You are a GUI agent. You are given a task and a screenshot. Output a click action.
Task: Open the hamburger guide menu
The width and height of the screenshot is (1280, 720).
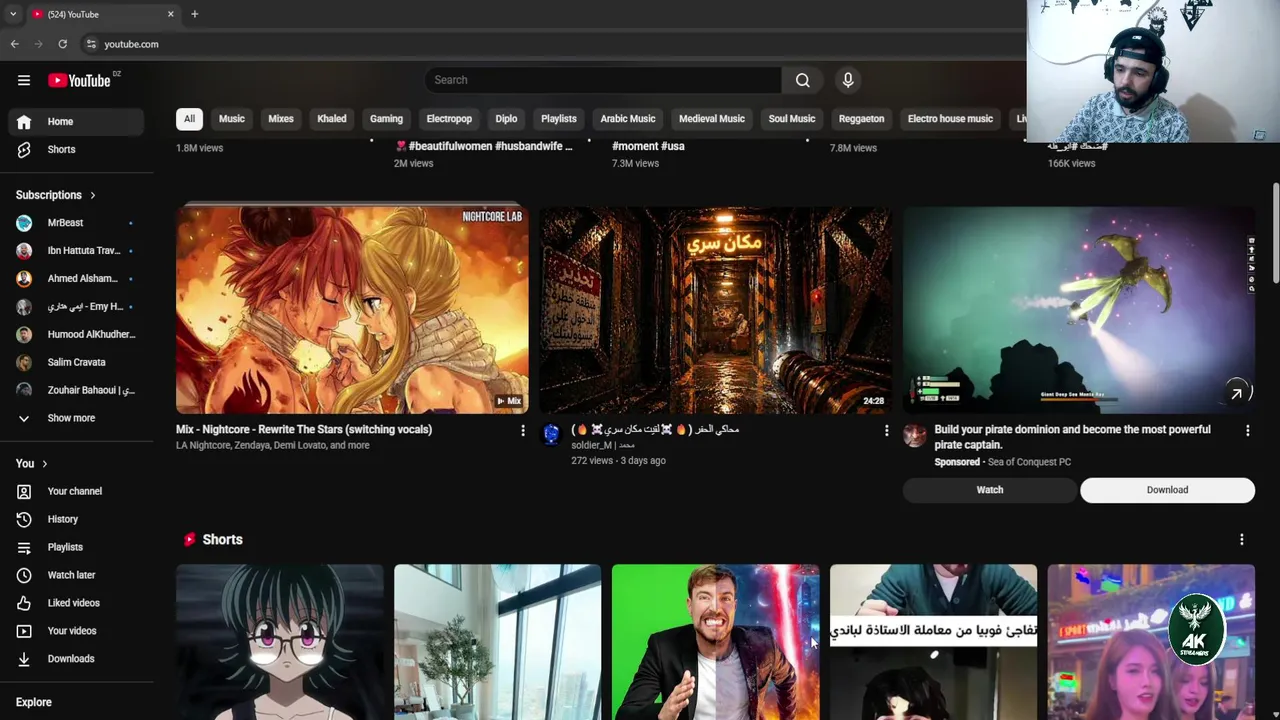coord(24,80)
